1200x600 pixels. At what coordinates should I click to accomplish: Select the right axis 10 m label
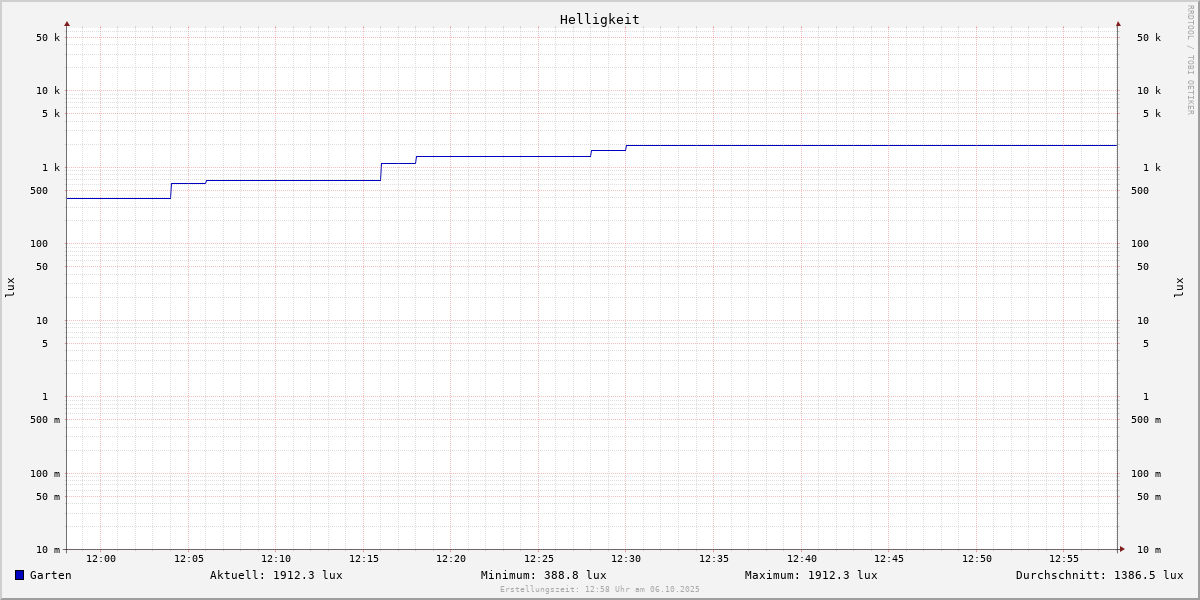click(1149, 550)
